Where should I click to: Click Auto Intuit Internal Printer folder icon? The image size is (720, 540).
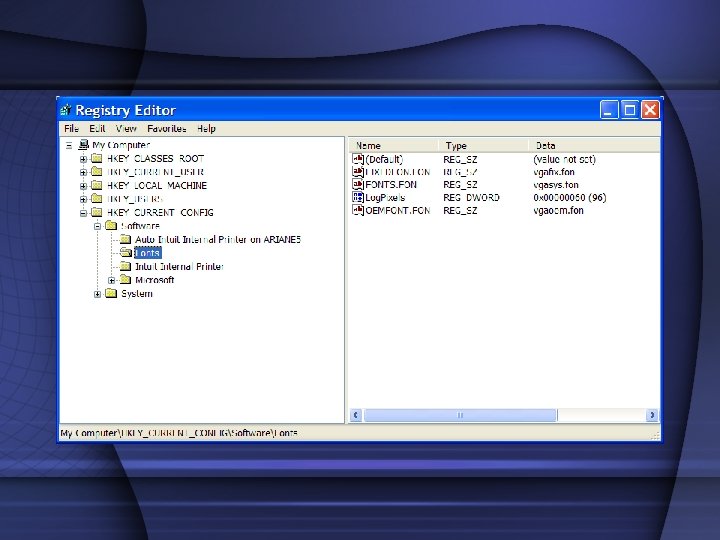pos(125,239)
